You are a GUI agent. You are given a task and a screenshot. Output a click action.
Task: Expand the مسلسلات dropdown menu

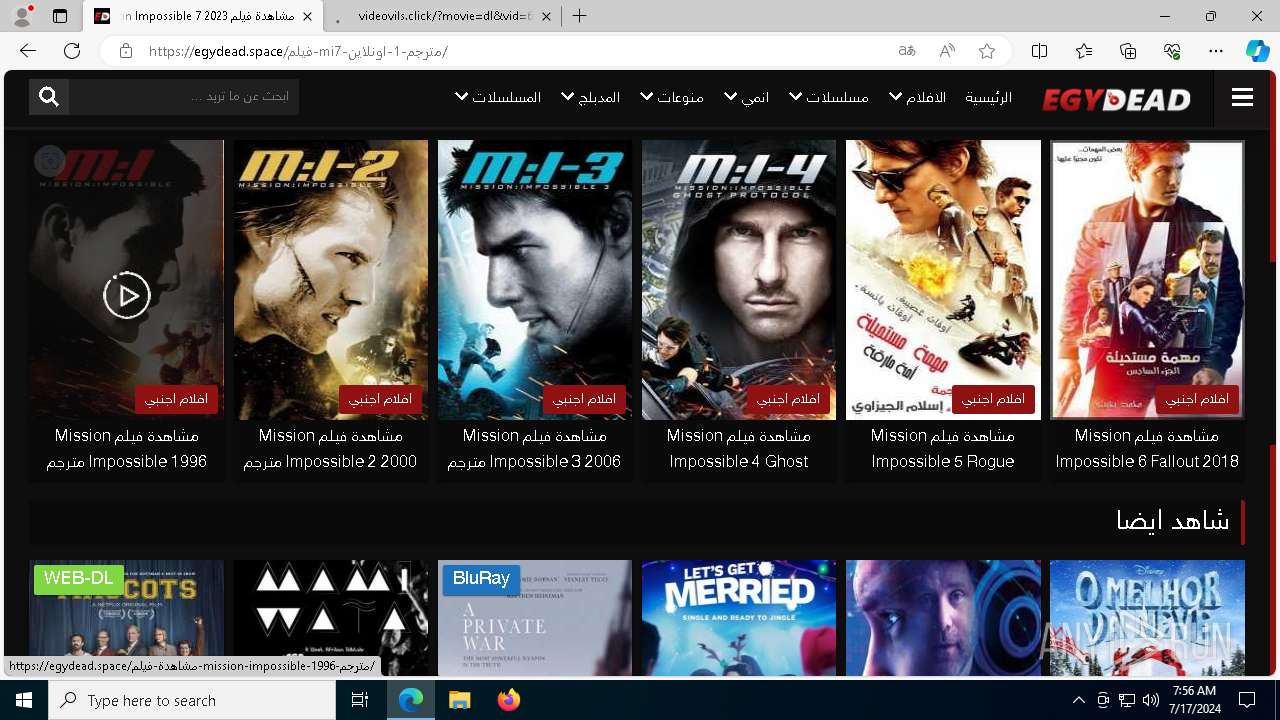[829, 97]
